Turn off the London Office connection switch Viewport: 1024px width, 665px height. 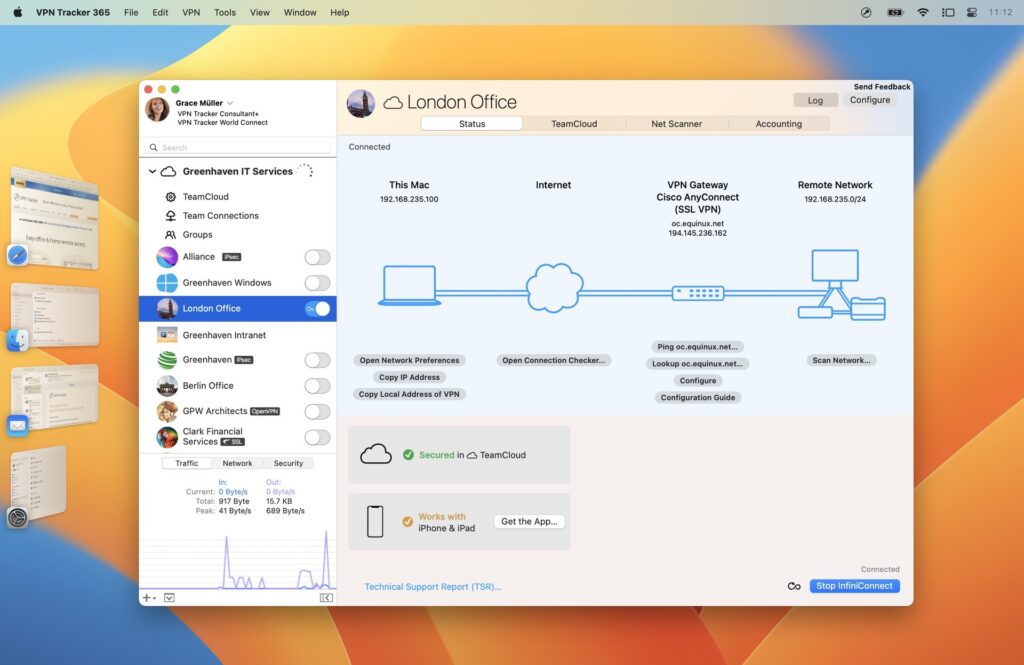coord(317,308)
